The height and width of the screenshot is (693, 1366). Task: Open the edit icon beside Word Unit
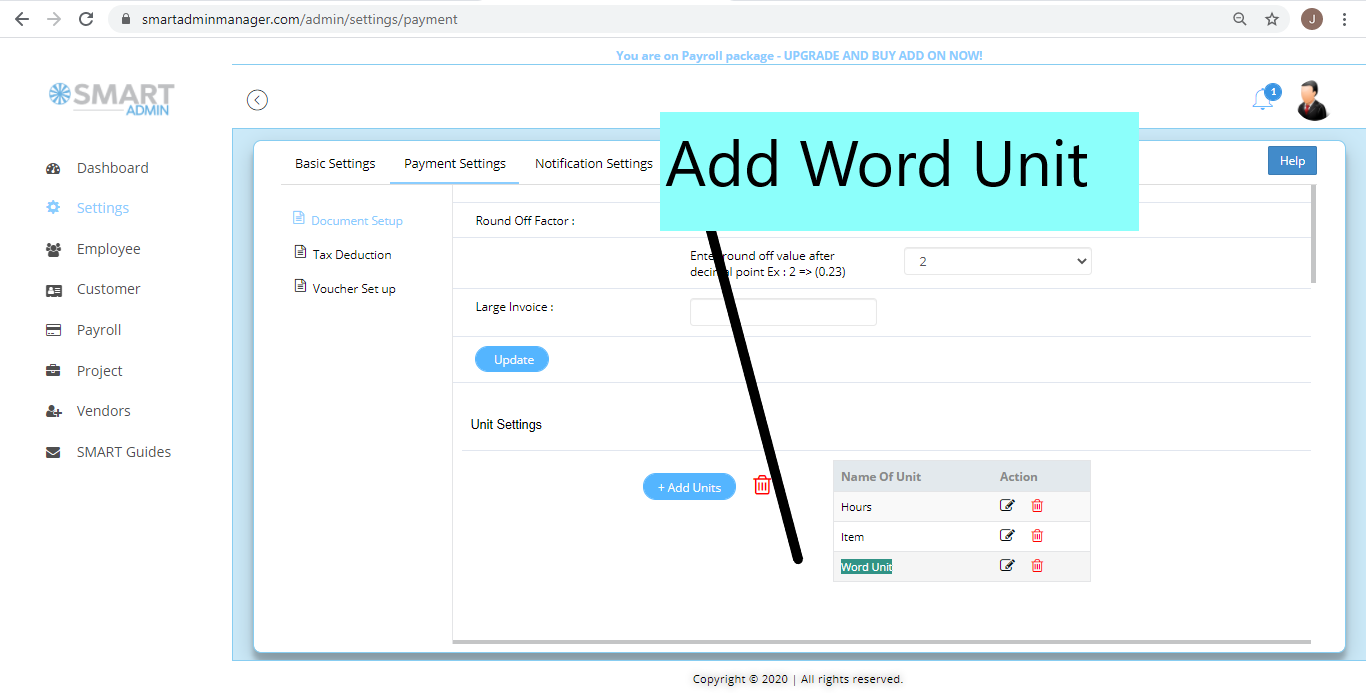pos(1007,565)
